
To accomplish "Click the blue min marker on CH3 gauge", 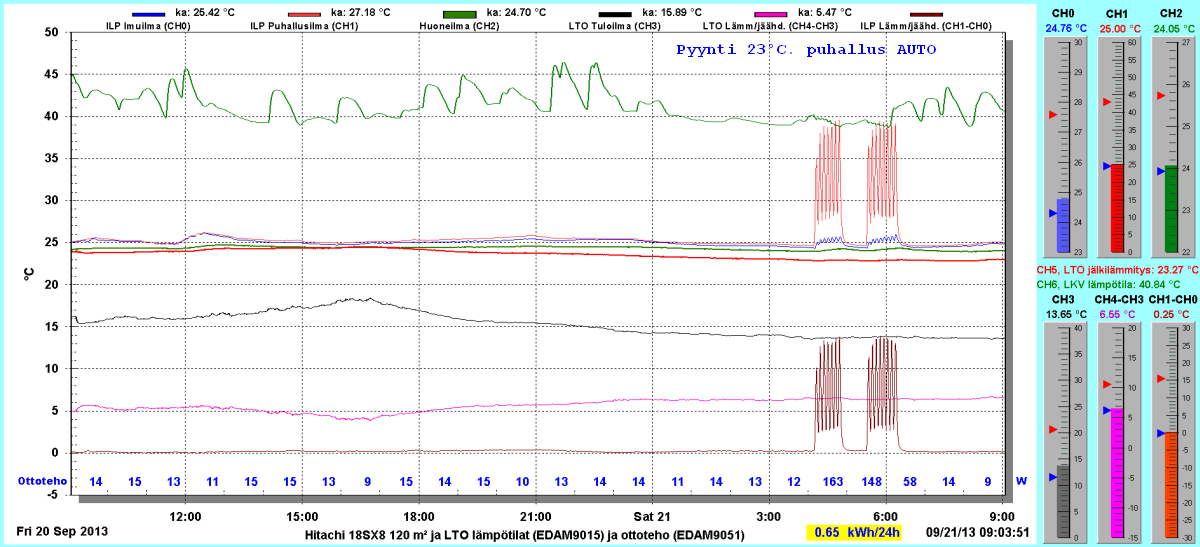I will 1052,478.
